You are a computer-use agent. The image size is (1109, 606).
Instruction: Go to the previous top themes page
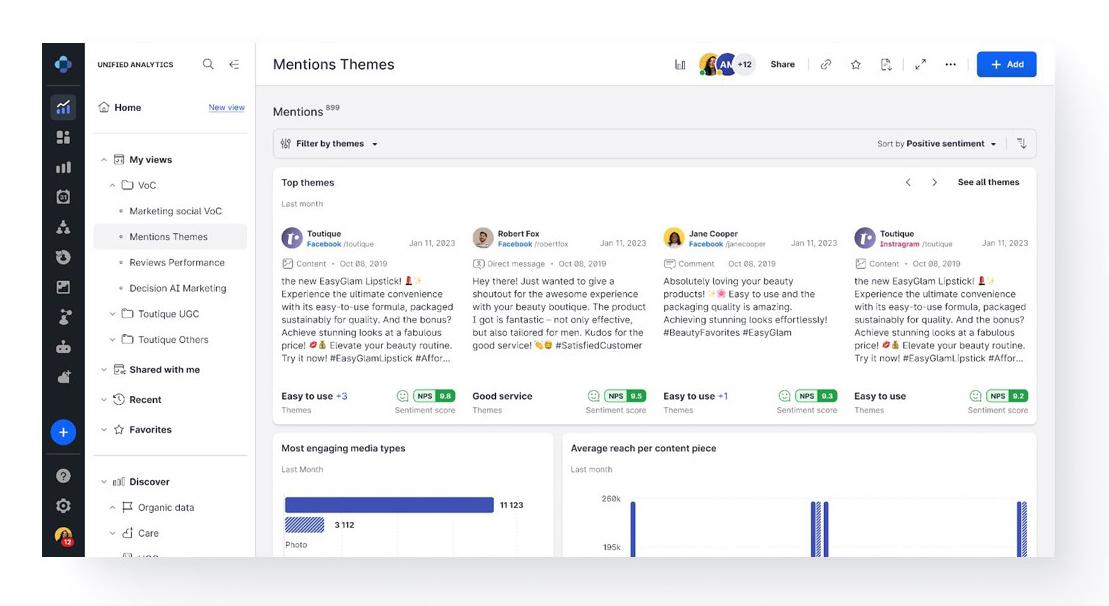point(908,182)
